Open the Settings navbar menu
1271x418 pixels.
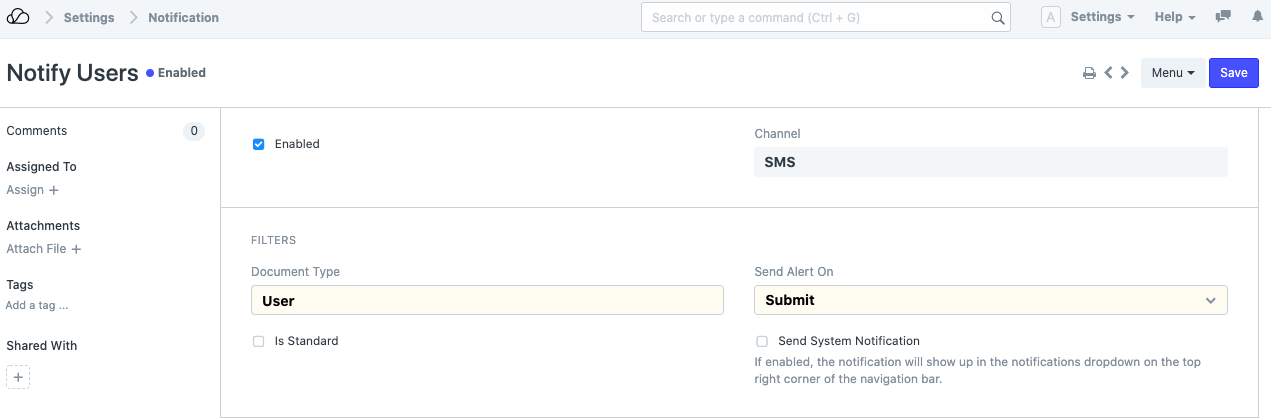(1102, 17)
